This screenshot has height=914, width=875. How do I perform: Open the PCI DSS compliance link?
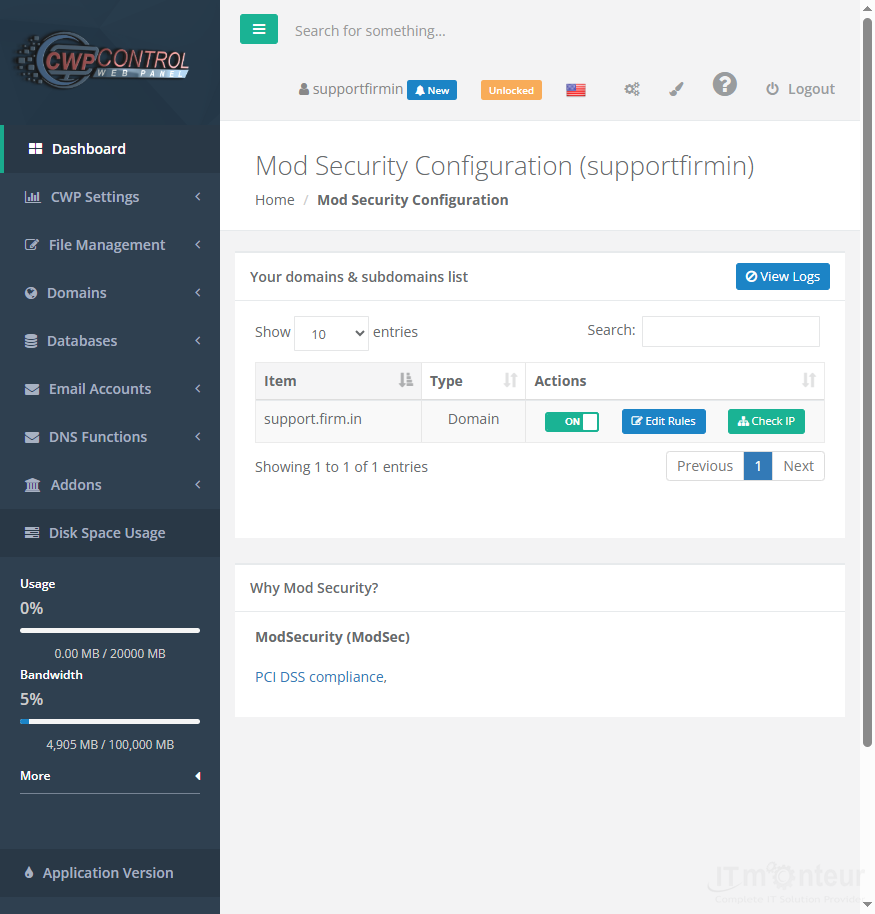[321, 677]
